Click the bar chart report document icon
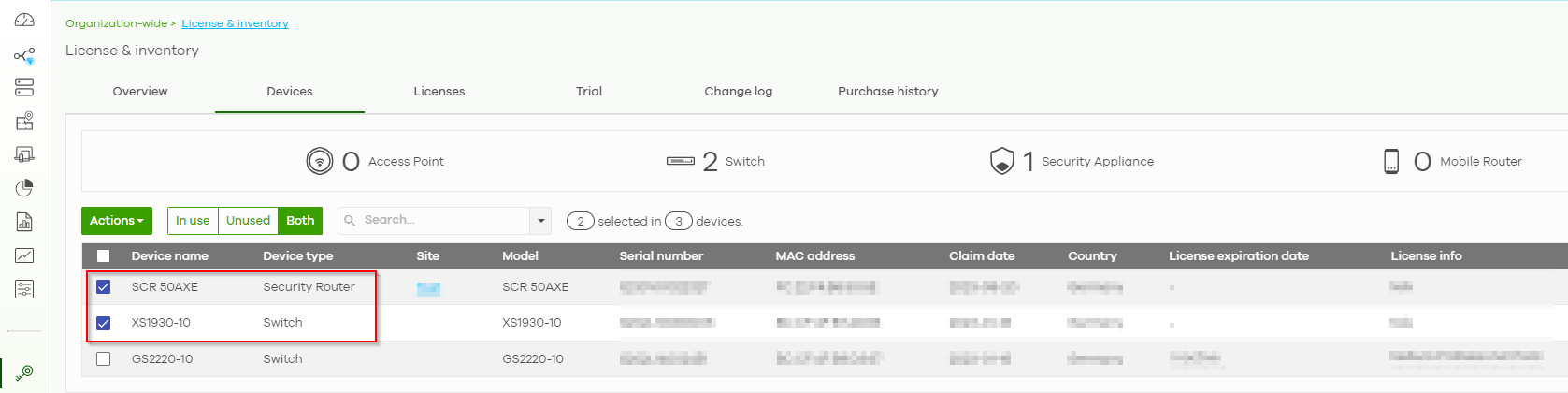 click(24, 222)
